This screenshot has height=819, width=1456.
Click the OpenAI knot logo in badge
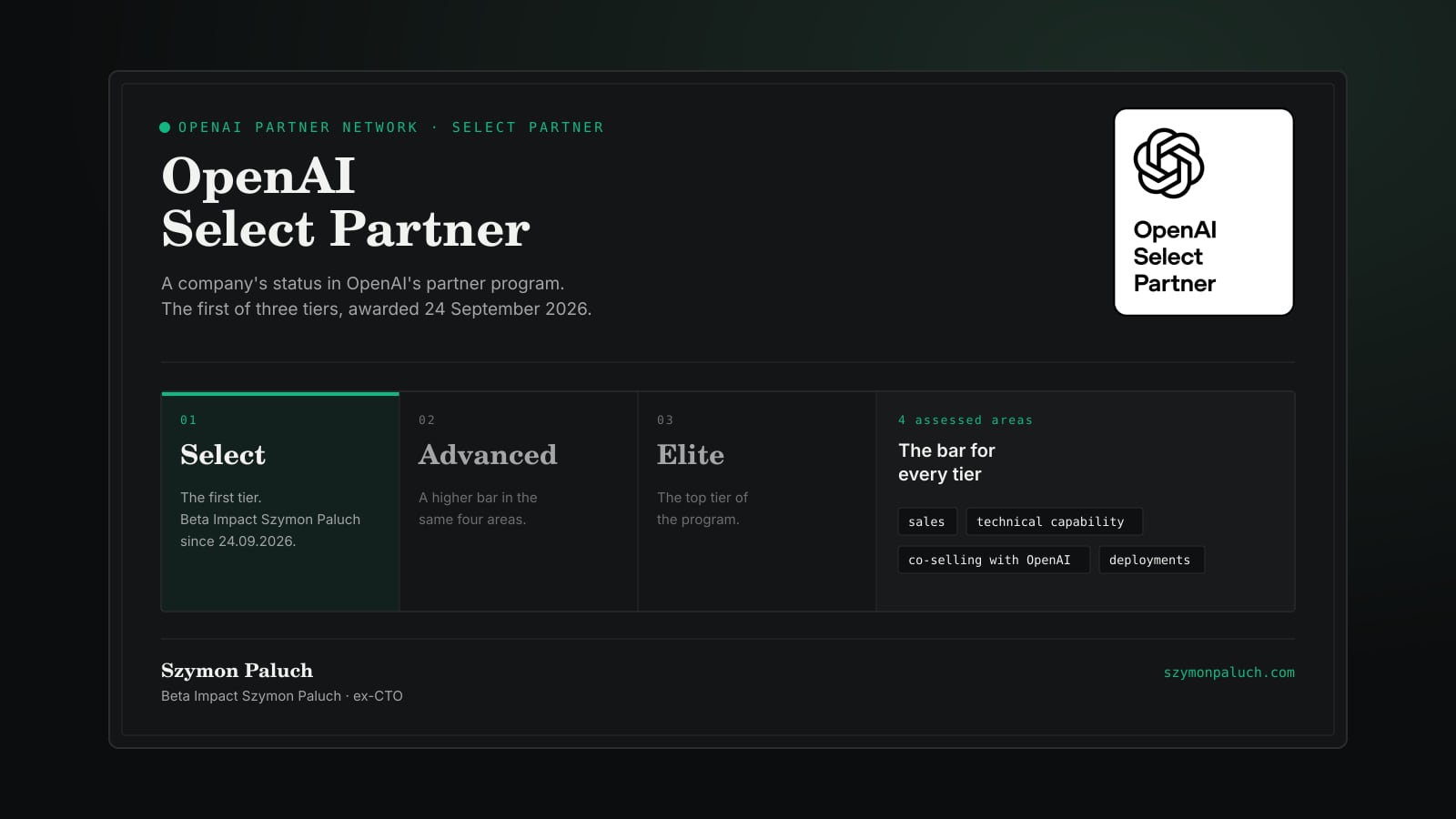(x=1168, y=163)
